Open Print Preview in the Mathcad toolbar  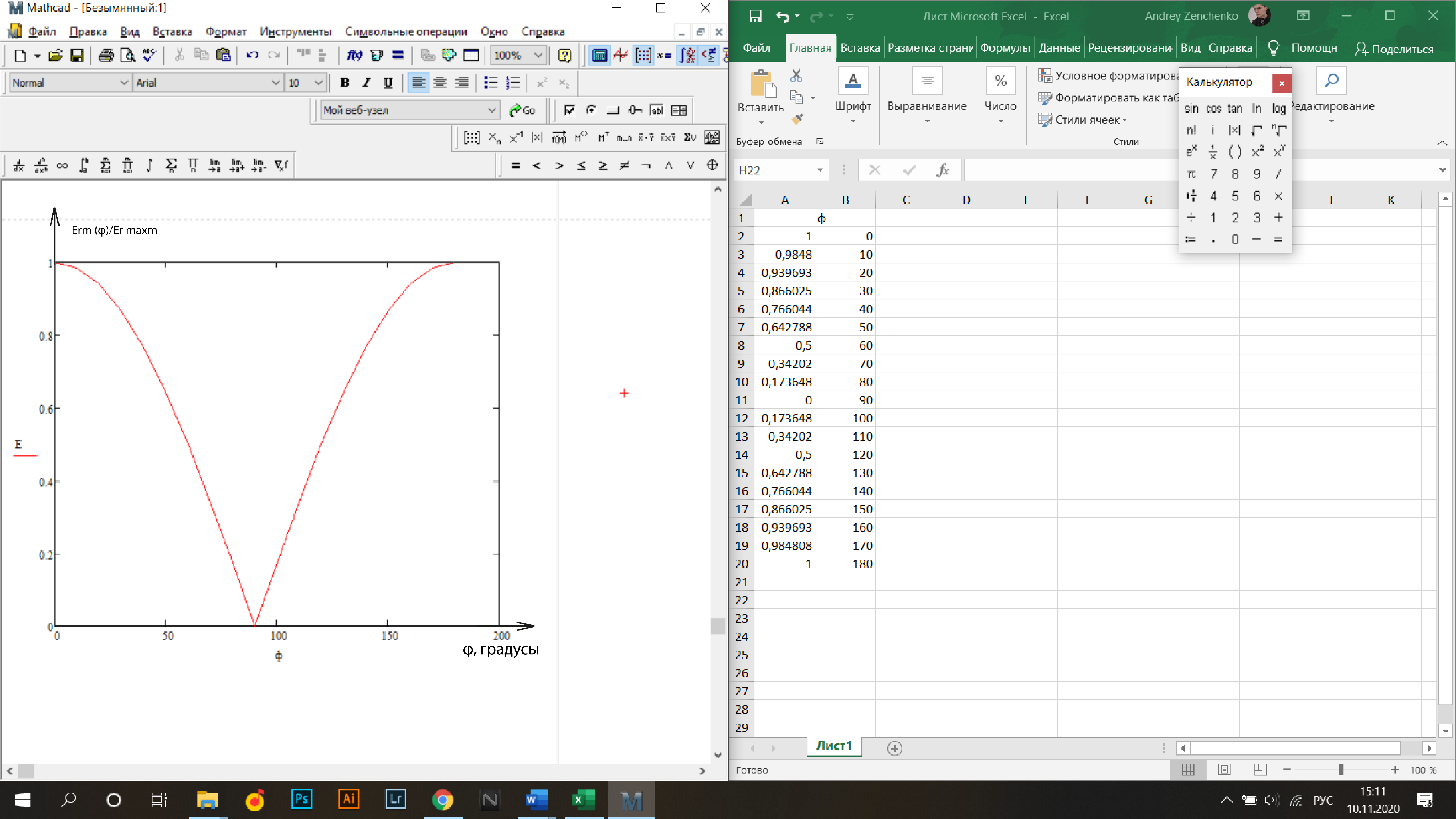click(x=128, y=55)
